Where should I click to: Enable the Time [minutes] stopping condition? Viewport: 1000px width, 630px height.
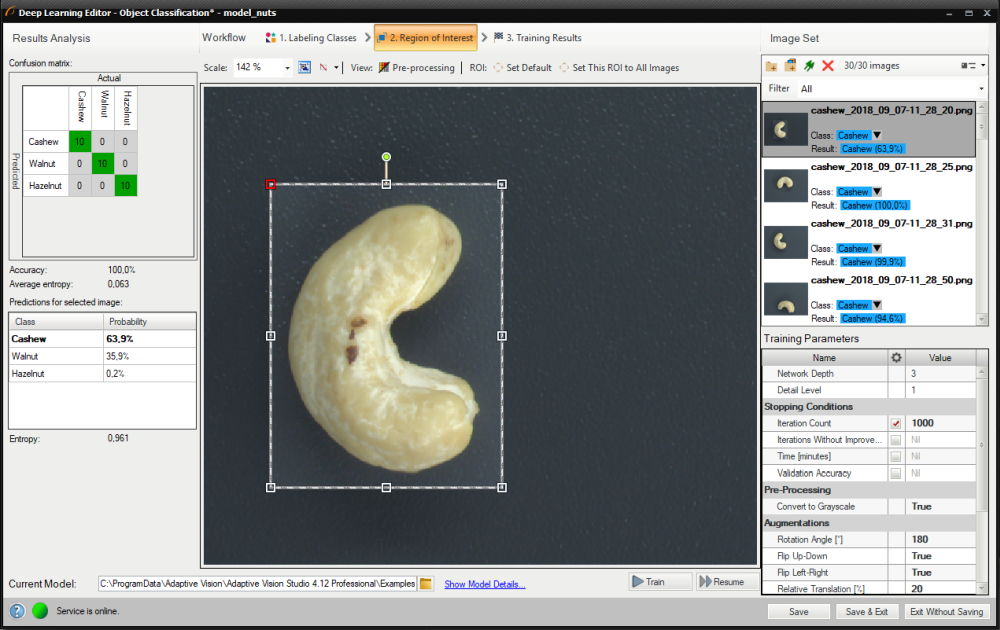896,457
